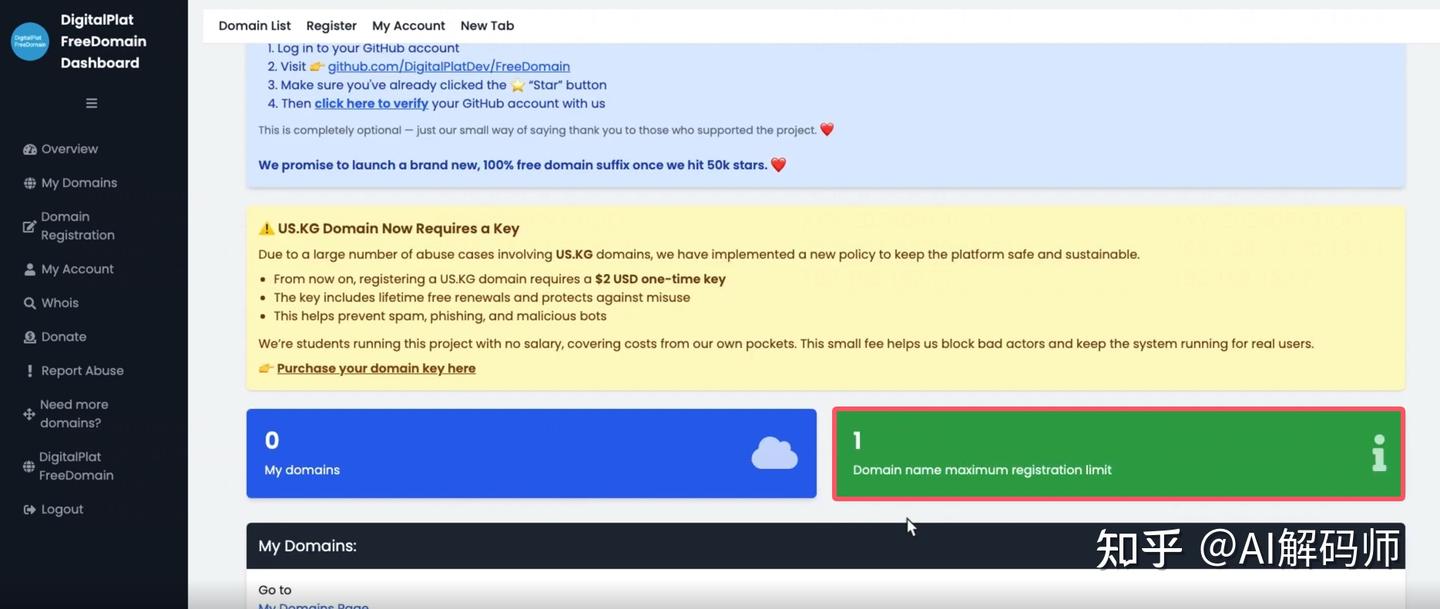Image resolution: width=1440 pixels, height=609 pixels.
Task: Click the Donate sidebar icon
Action: point(27,336)
